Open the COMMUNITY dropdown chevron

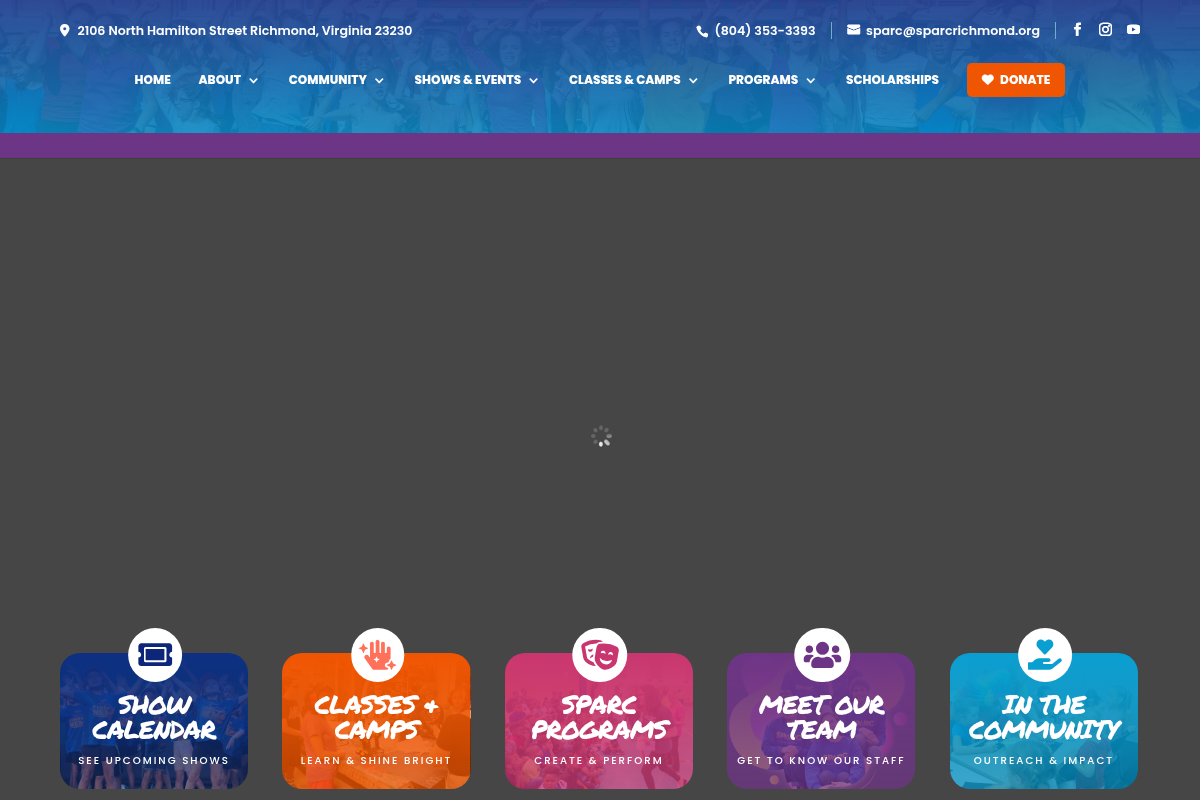click(379, 81)
